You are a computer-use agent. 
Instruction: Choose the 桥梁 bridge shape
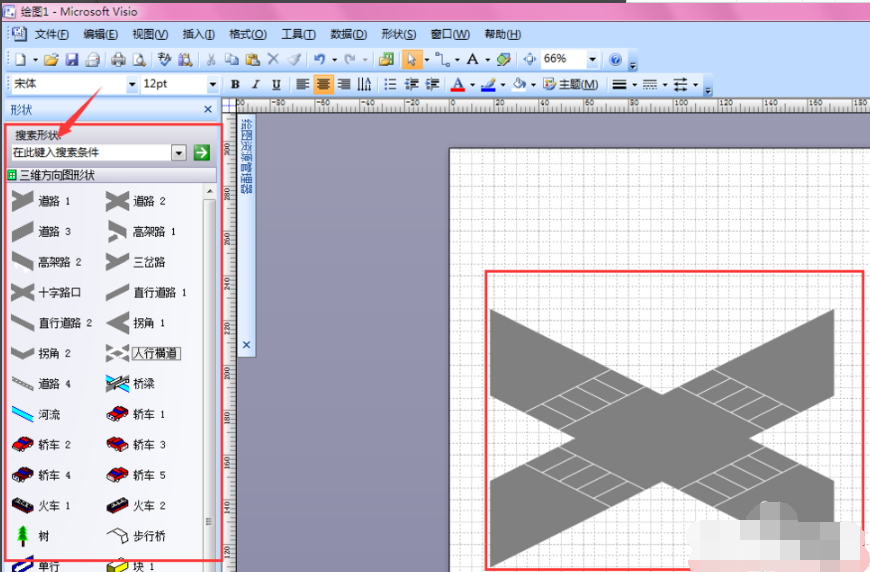pyautogui.click(x=131, y=384)
